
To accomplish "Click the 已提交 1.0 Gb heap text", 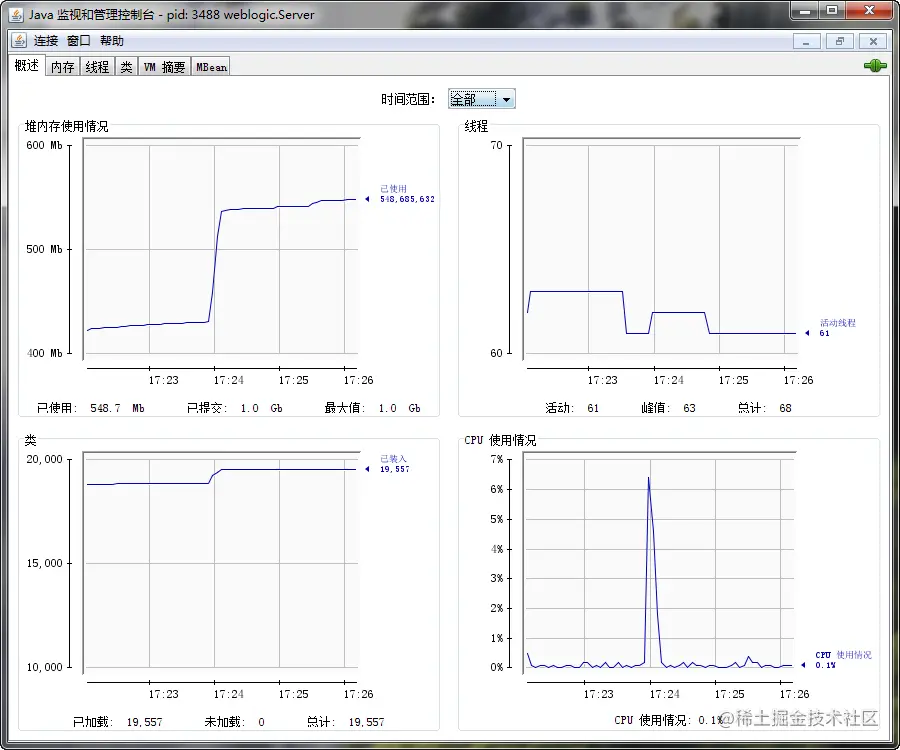I will click(235, 408).
